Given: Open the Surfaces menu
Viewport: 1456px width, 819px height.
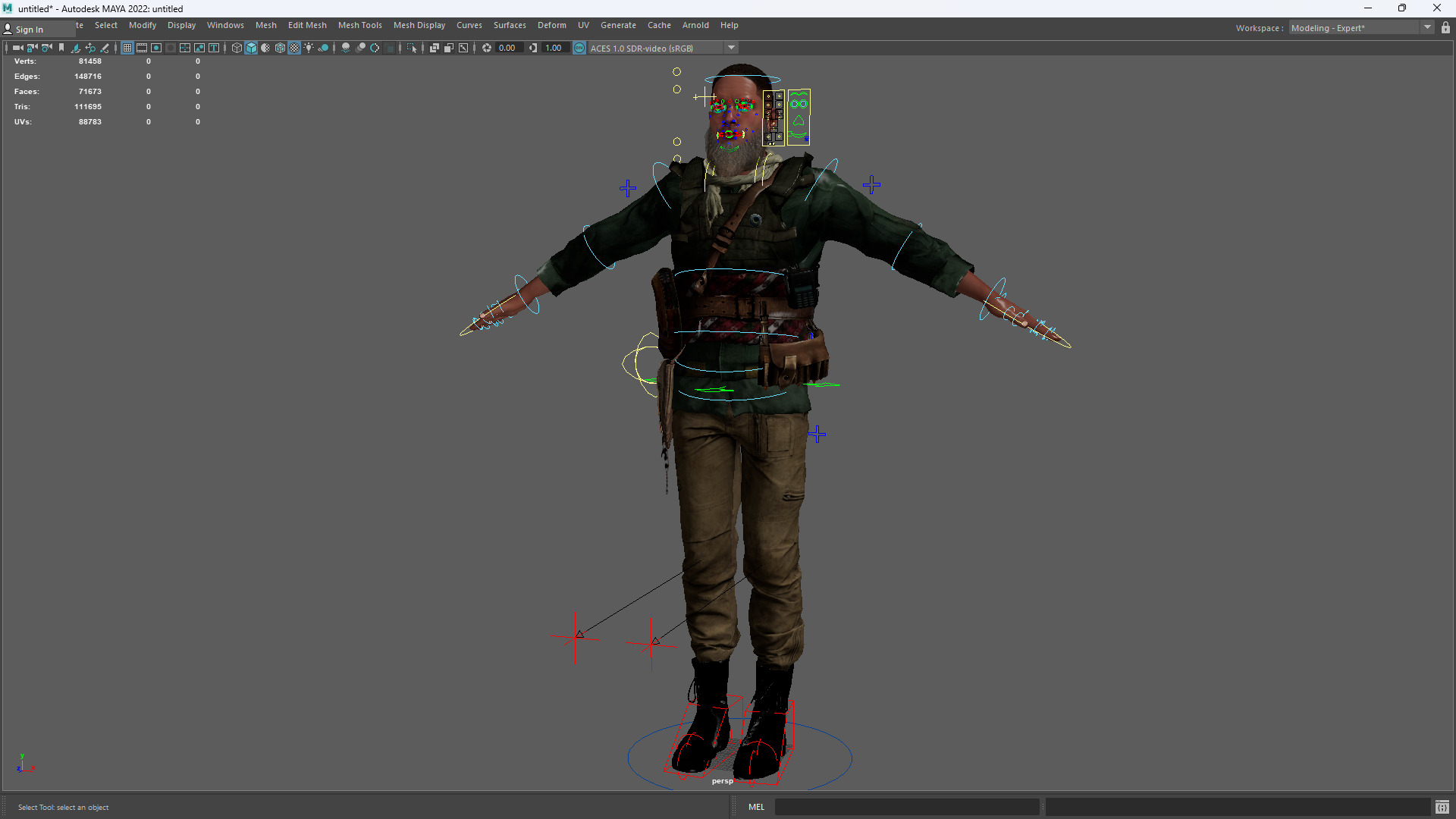Looking at the screenshot, I should 510,25.
